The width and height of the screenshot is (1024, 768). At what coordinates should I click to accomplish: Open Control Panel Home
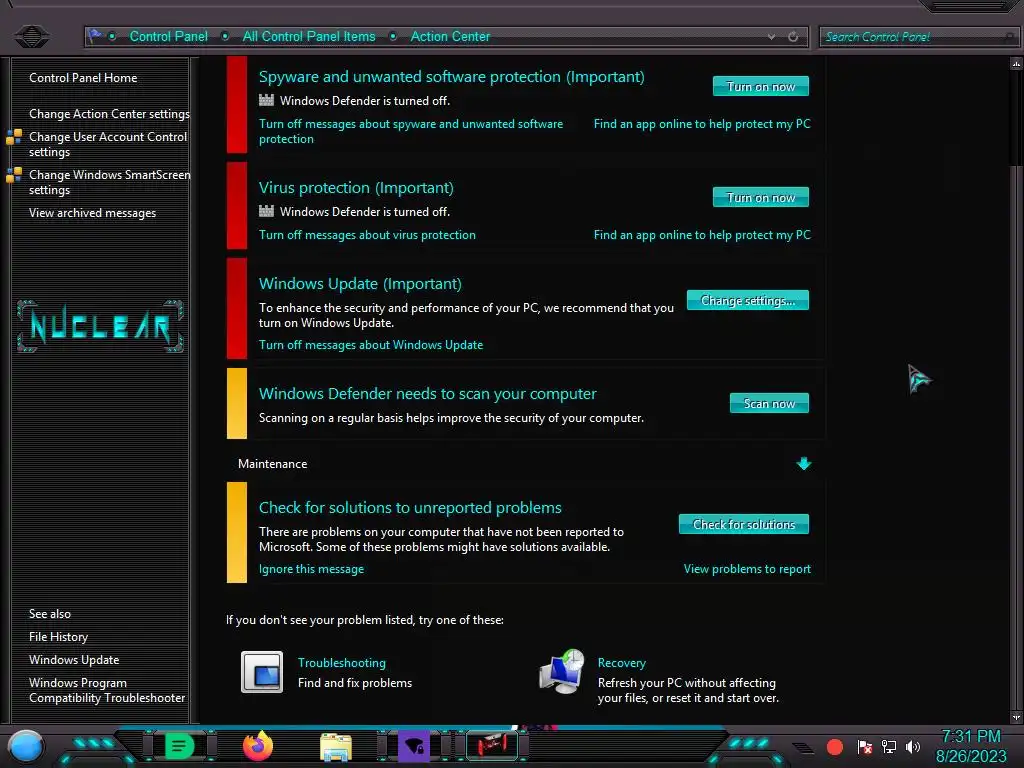[x=83, y=78]
